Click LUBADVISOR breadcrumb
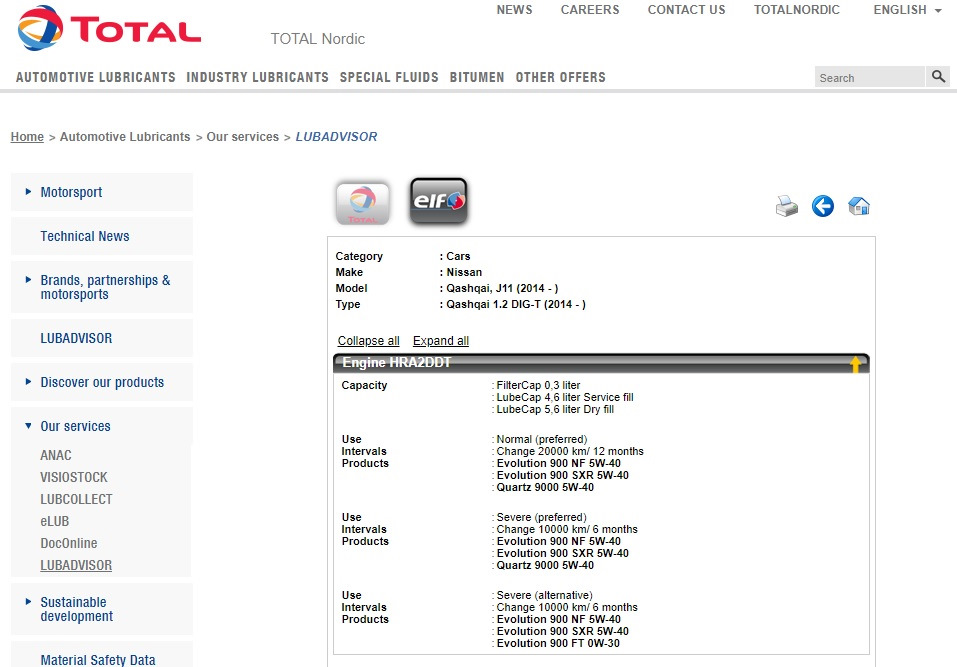Screen dimensions: 957x667 336,137
